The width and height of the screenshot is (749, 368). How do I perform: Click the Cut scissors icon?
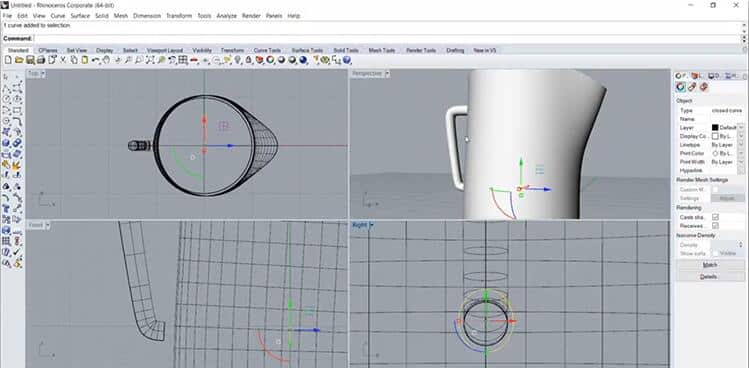(x=63, y=60)
